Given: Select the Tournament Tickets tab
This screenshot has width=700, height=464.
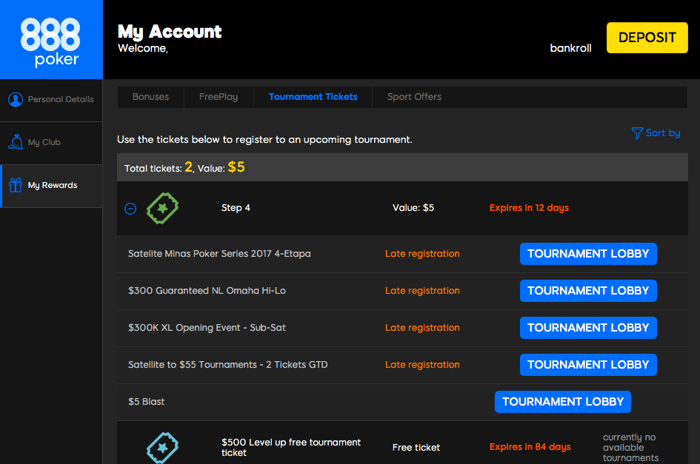Looking at the screenshot, I should click(x=313, y=97).
